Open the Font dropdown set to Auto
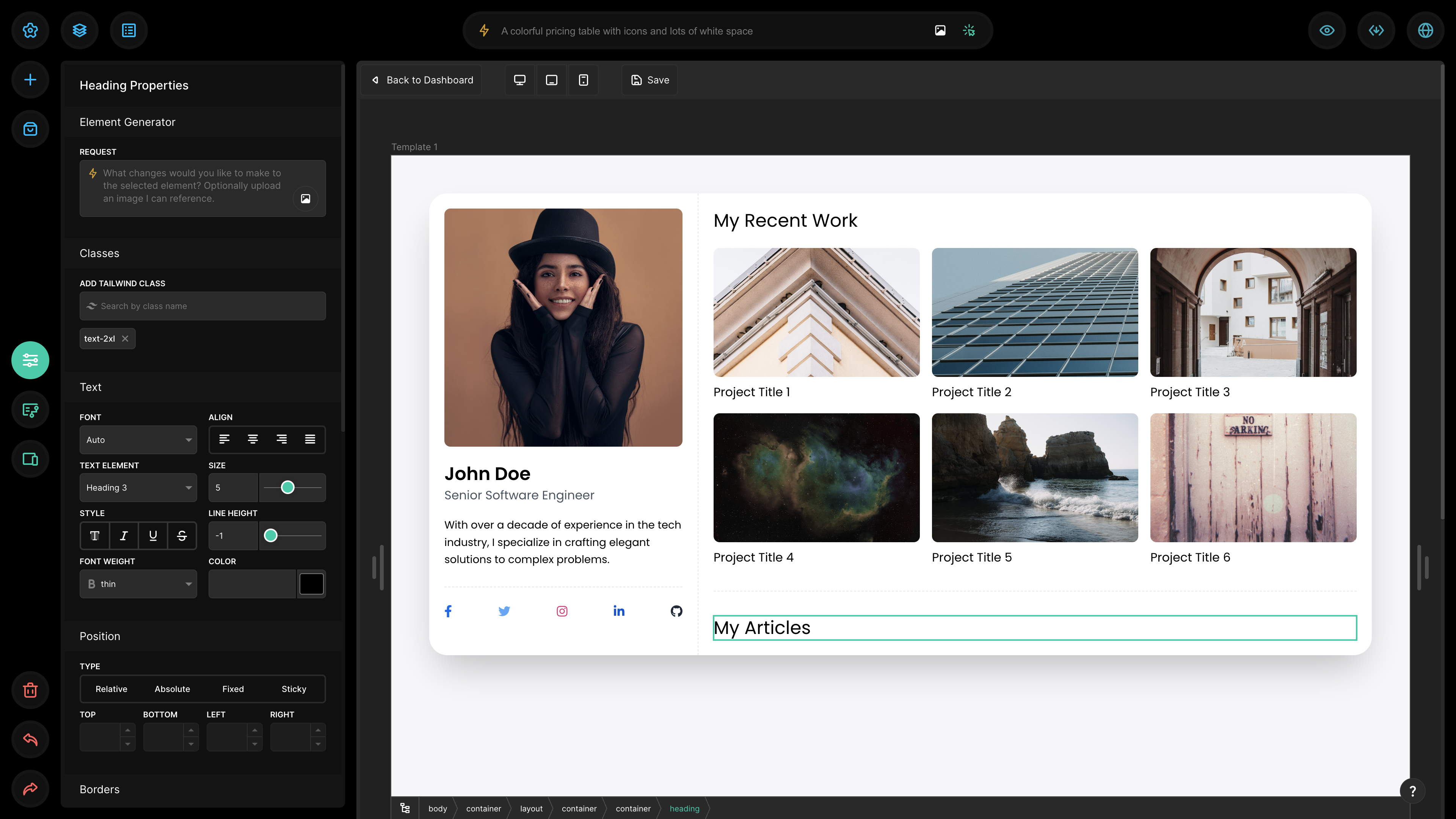 coord(138,440)
